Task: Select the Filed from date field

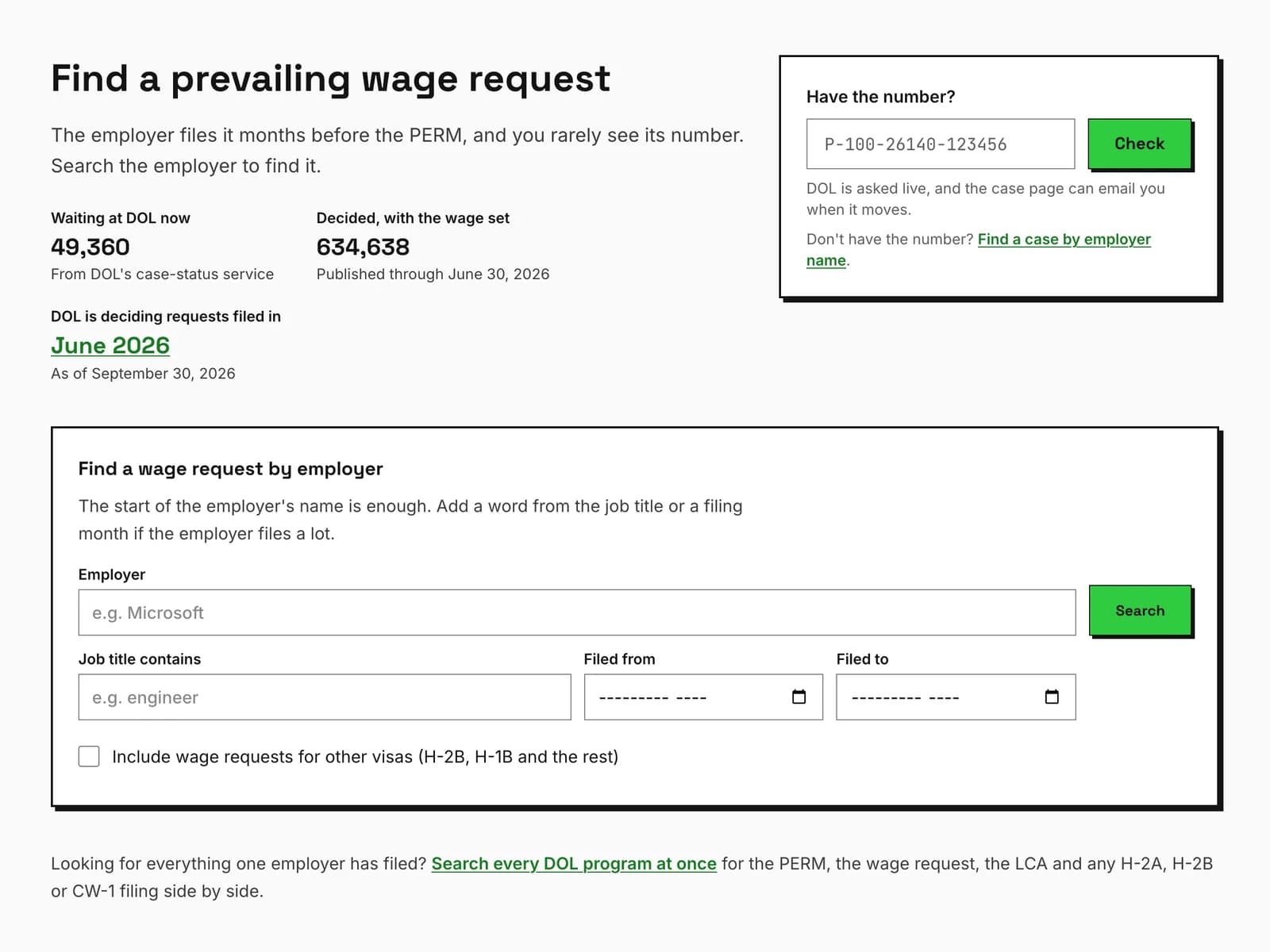Action: [x=703, y=697]
